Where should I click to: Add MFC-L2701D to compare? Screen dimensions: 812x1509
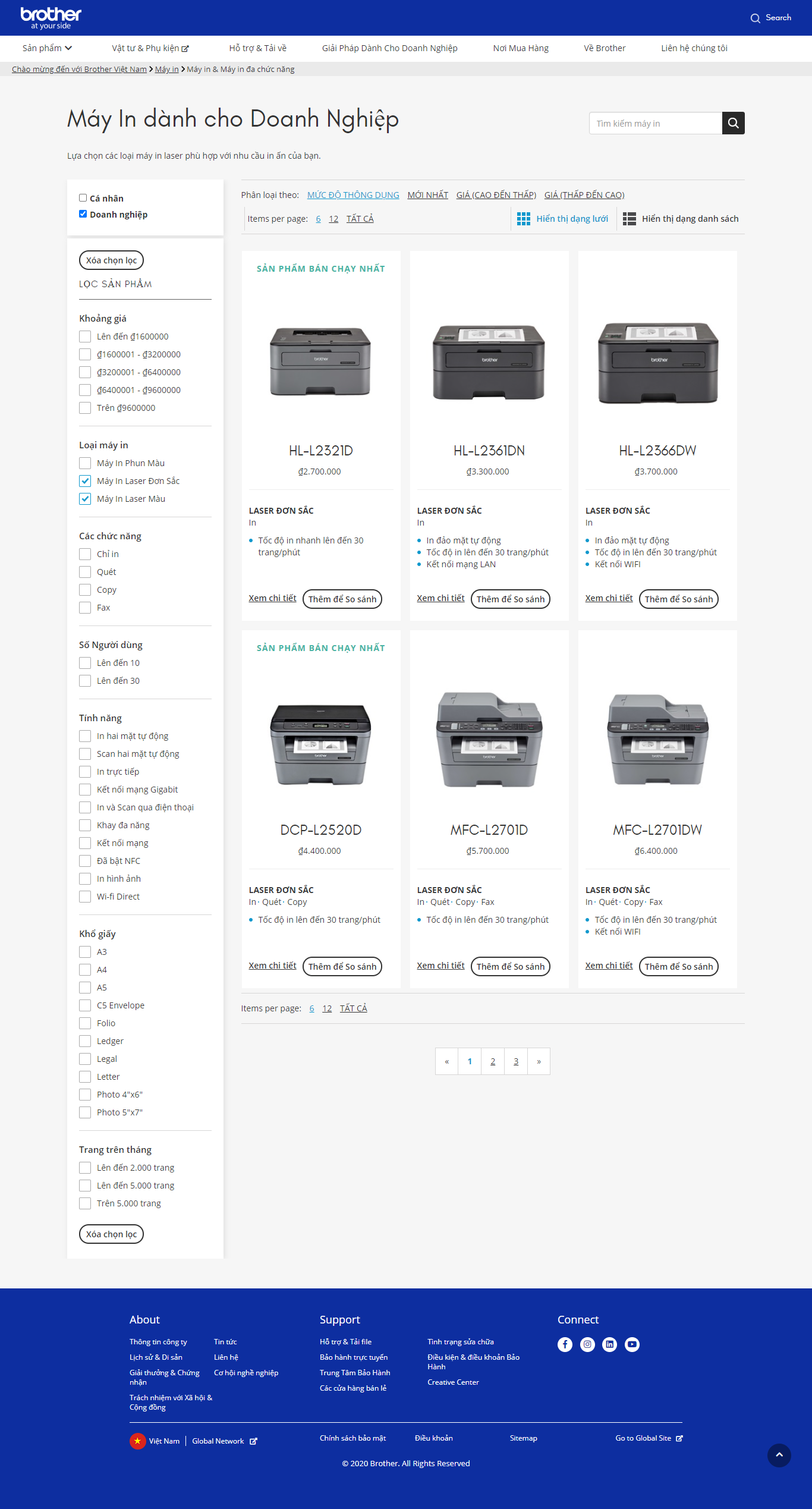pos(511,966)
